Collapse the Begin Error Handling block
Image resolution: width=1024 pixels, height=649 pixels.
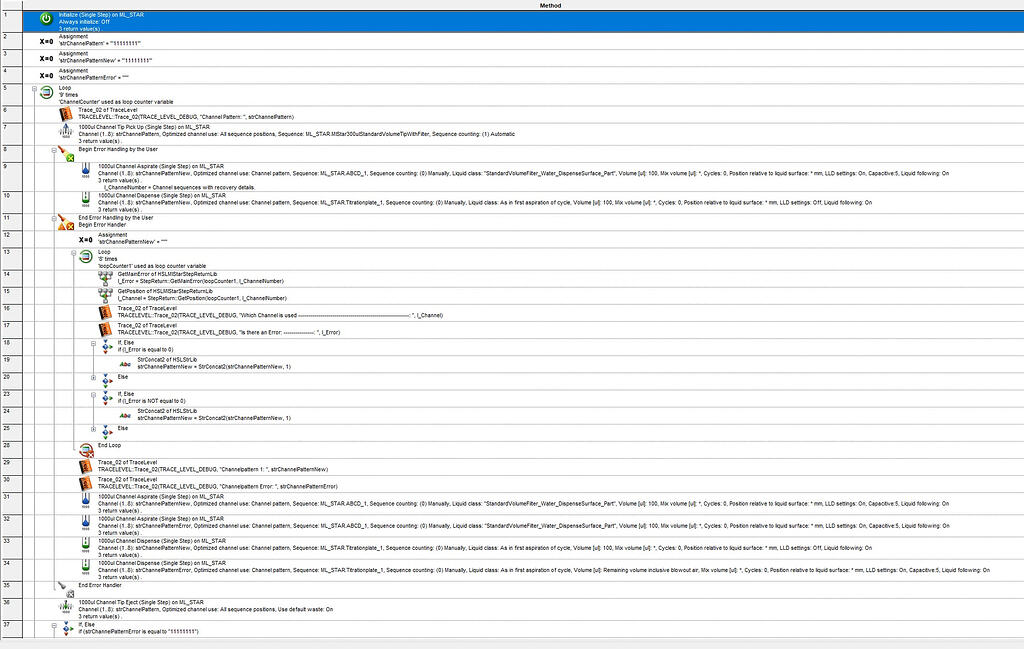point(54,150)
